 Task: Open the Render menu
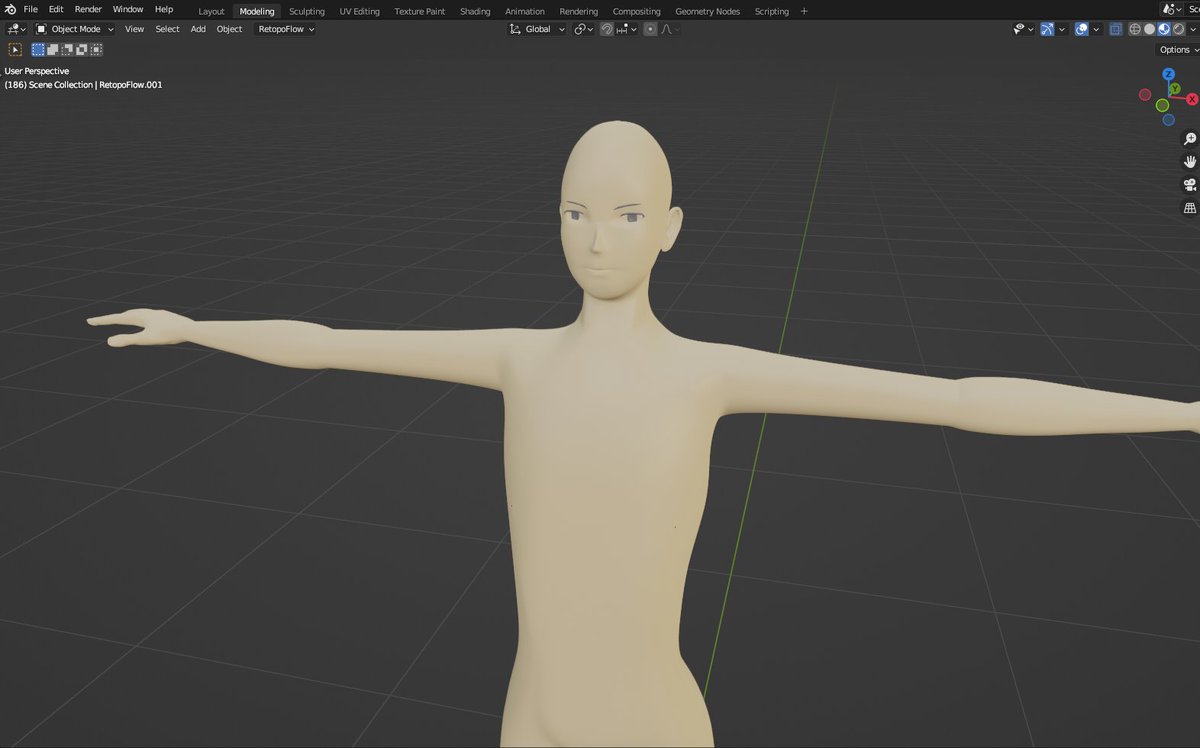pos(88,9)
